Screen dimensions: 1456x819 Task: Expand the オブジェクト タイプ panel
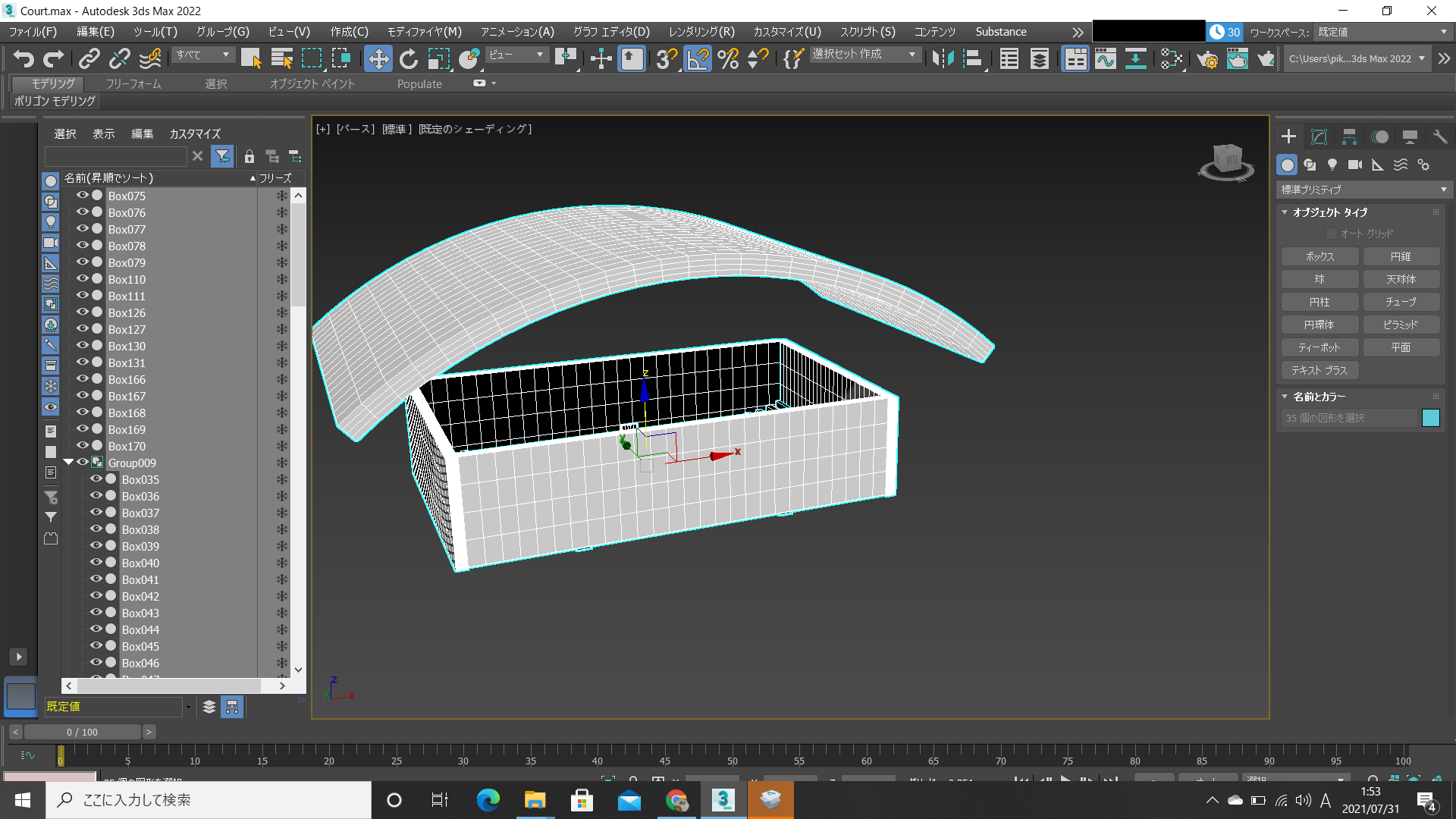click(1288, 211)
